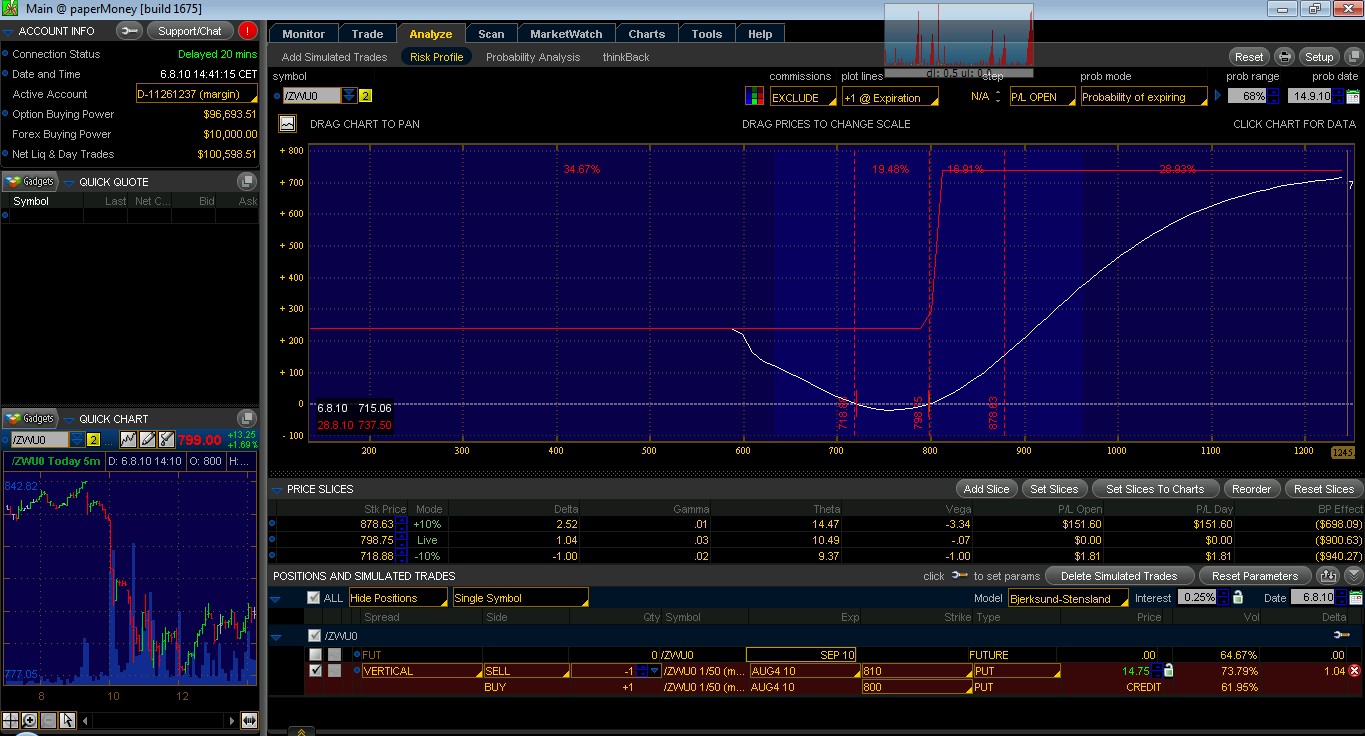Click the Delete Simulated Trades button

click(1119, 576)
